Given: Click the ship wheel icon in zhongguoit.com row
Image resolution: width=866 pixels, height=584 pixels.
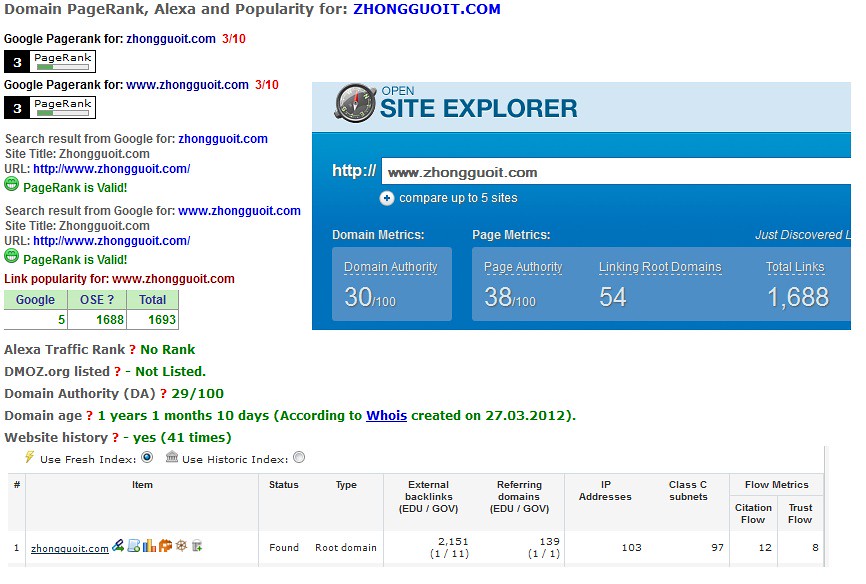Looking at the screenshot, I should (x=181, y=546).
